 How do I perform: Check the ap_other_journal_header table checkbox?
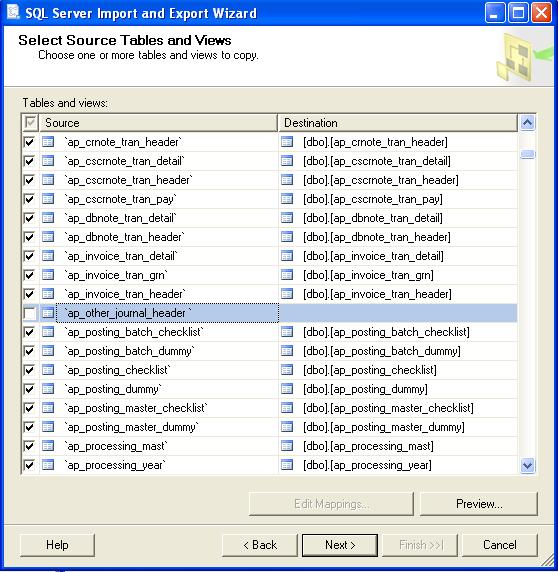[30, 313]
